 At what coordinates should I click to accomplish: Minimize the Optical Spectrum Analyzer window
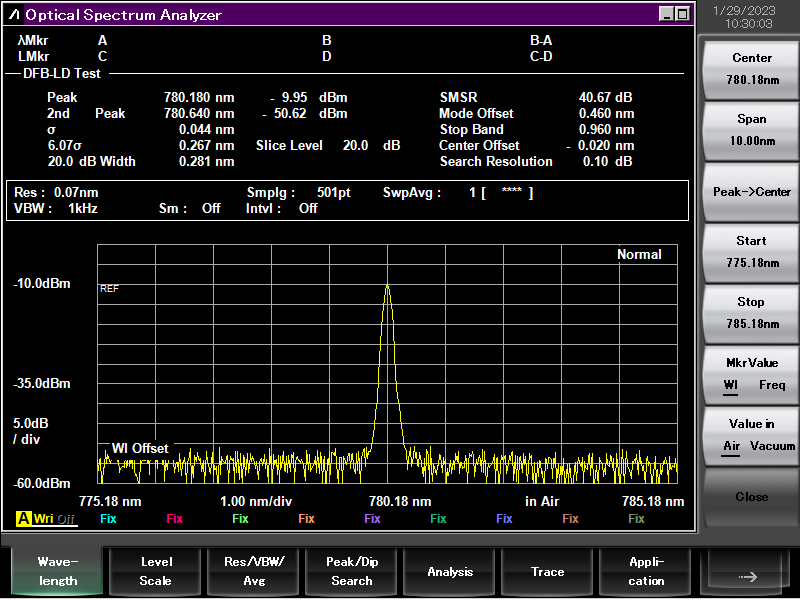tap(667, 14)
